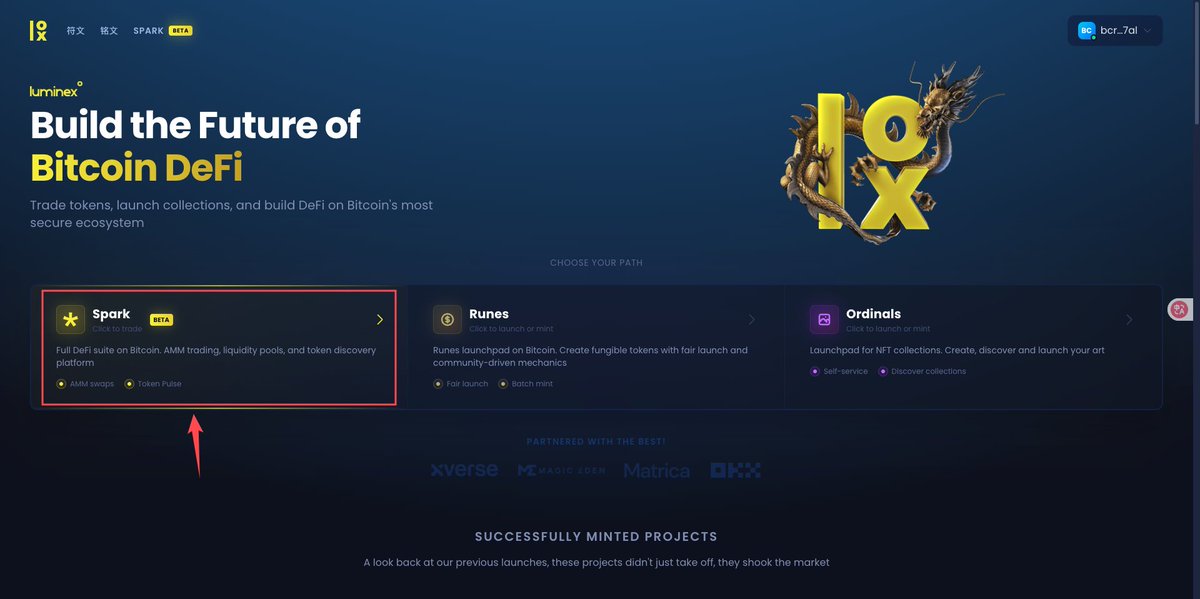Image resolution: width=1200 pixels, height=599 pixels.
Task: Select the AMM swaps feature tag
Action: [x=85, y=384]
